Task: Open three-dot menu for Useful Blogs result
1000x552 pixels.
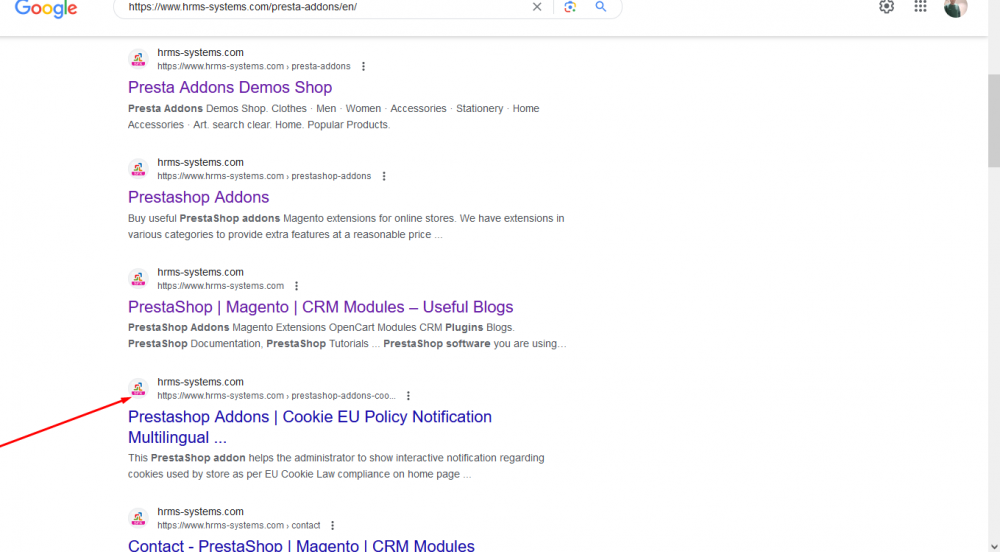Action: click(297, 286)
